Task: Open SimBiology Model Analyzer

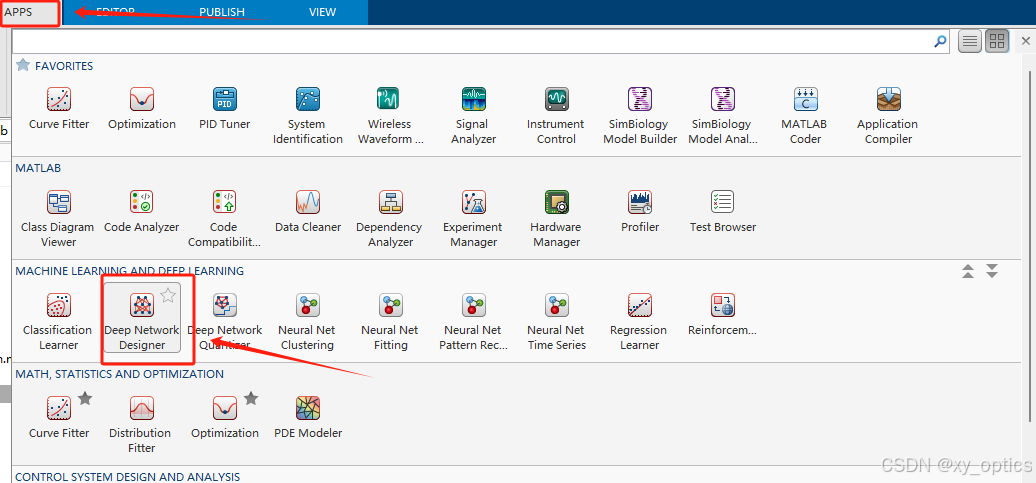Action: tap(723, 116)
